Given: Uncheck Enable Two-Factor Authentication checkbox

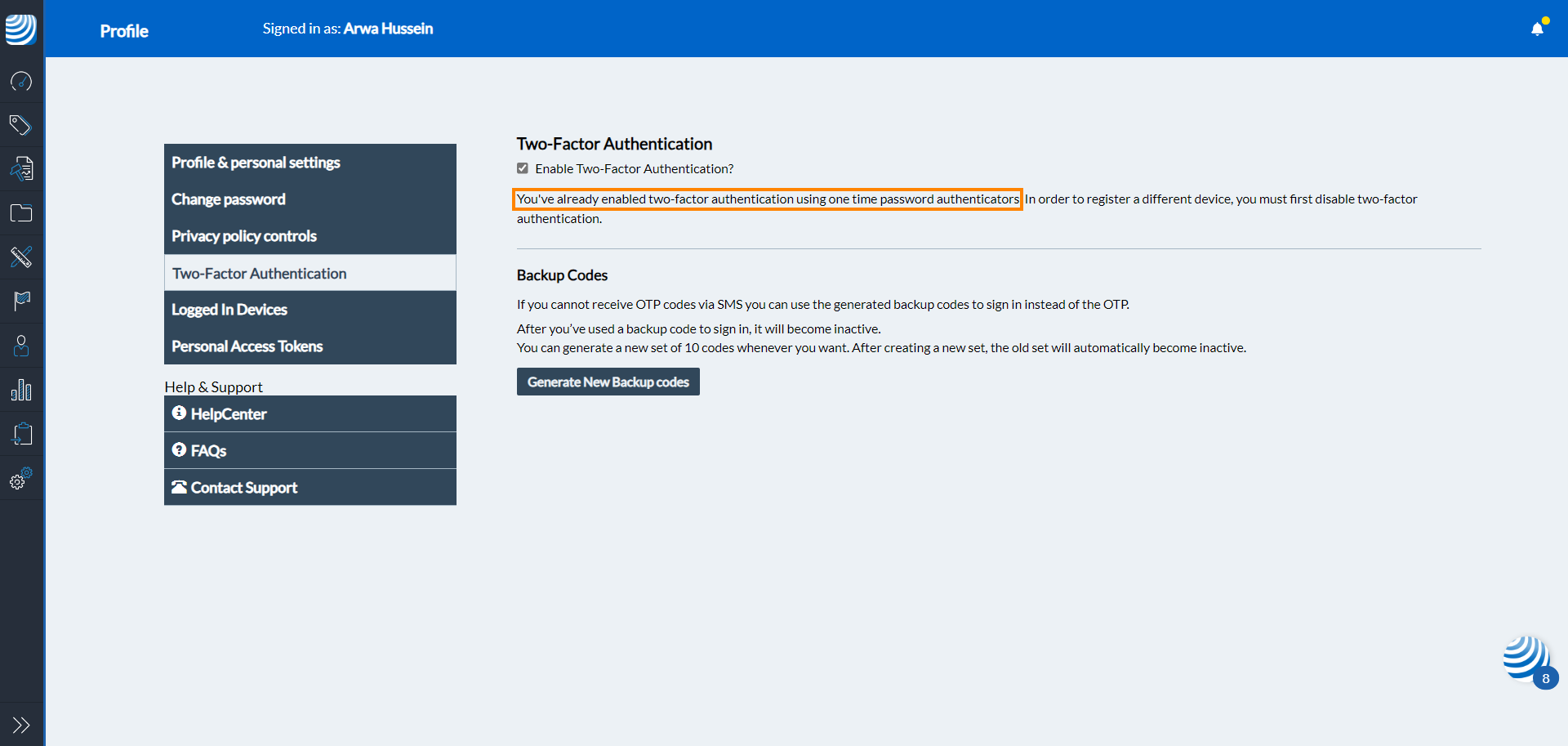Looking at the screenshot, I should click(x=523, y=168).
